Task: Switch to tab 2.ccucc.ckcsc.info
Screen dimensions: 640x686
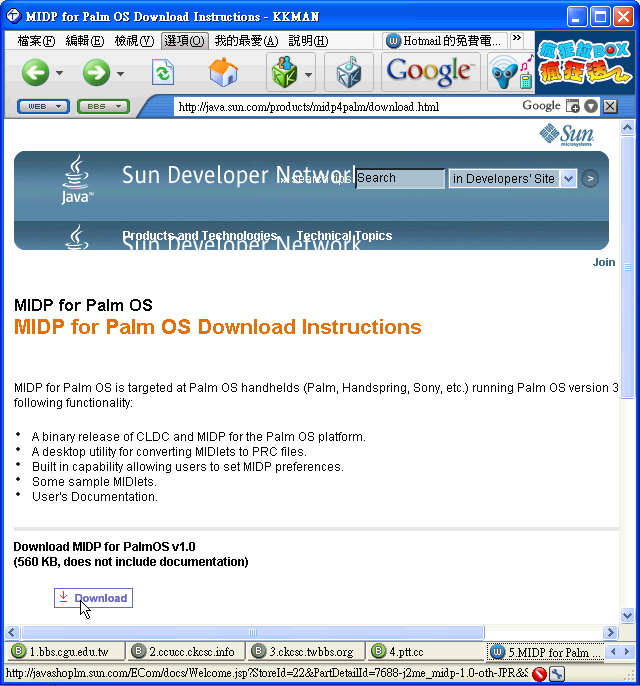Action: 185,651
